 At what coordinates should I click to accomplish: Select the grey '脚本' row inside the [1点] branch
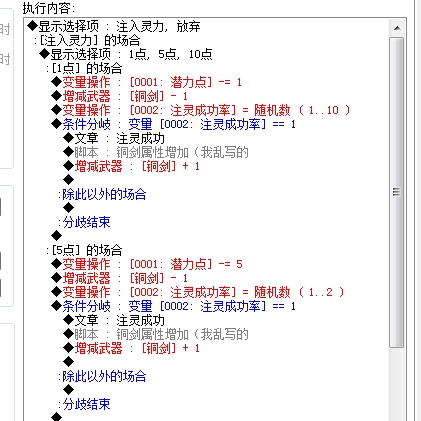[x=156, y=152]
